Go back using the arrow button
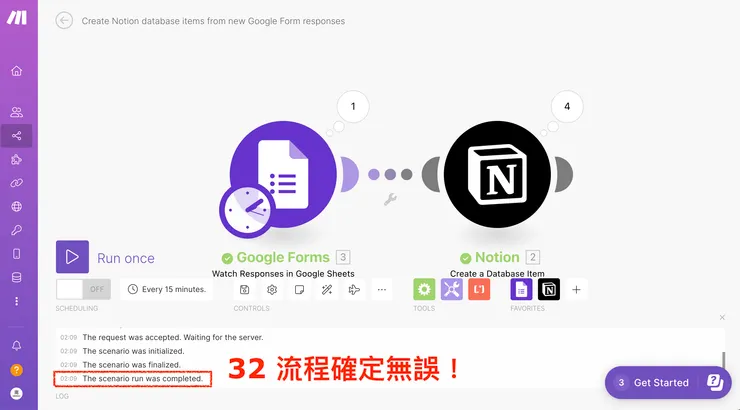 coord(64,21)
